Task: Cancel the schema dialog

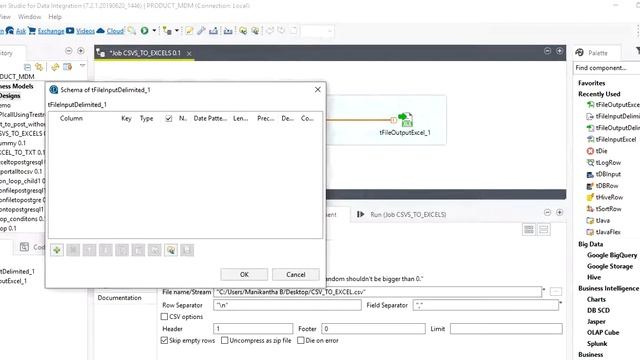Action: click(296, 274)
